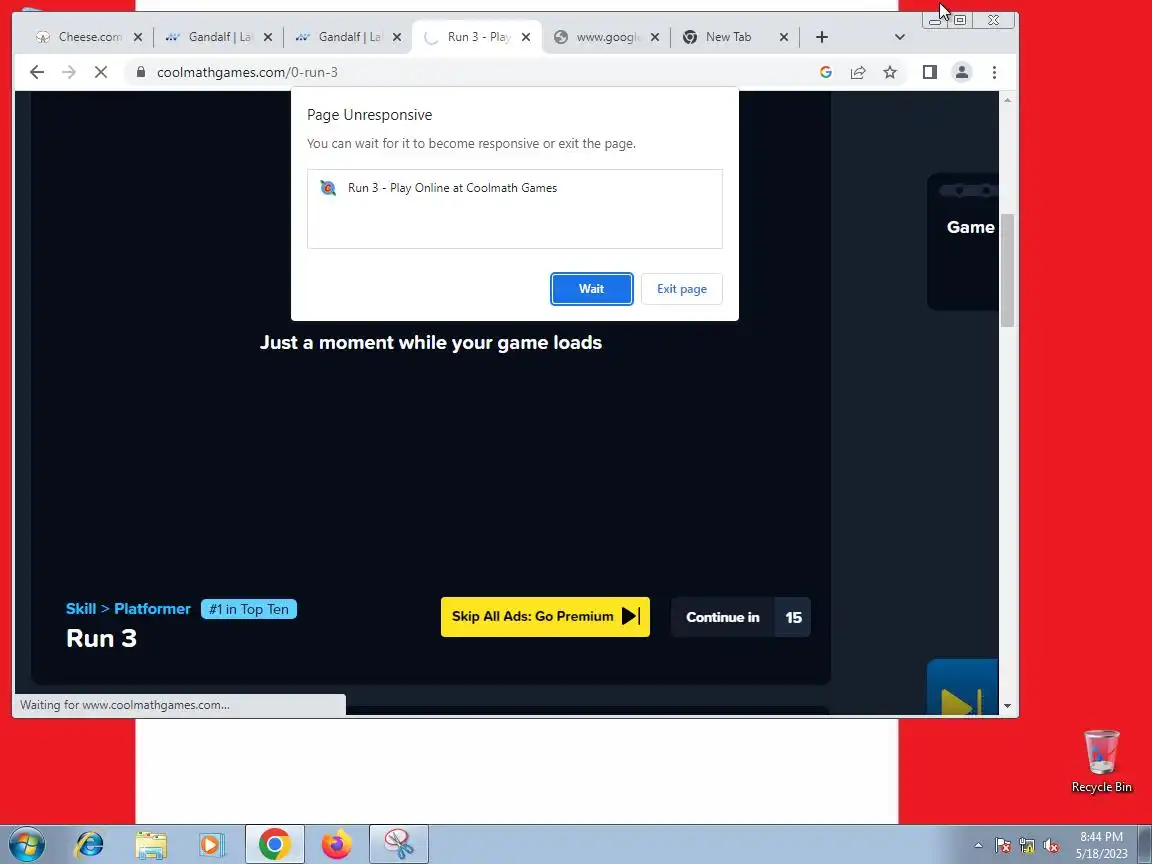
Task: Select the Run 3 entry in the dialog list
Action: [x=514, y=188]
